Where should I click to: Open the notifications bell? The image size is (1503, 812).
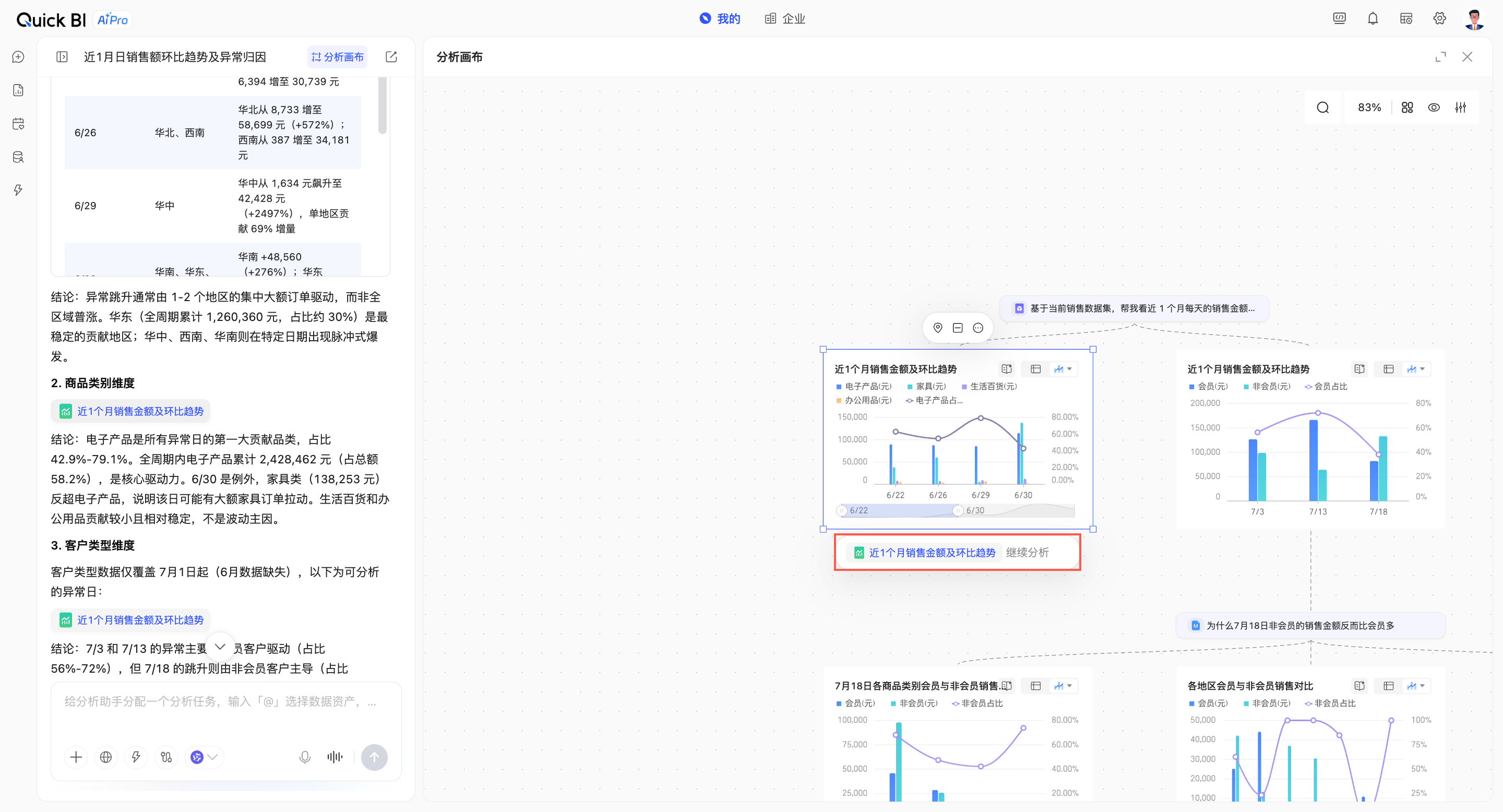1373,19
